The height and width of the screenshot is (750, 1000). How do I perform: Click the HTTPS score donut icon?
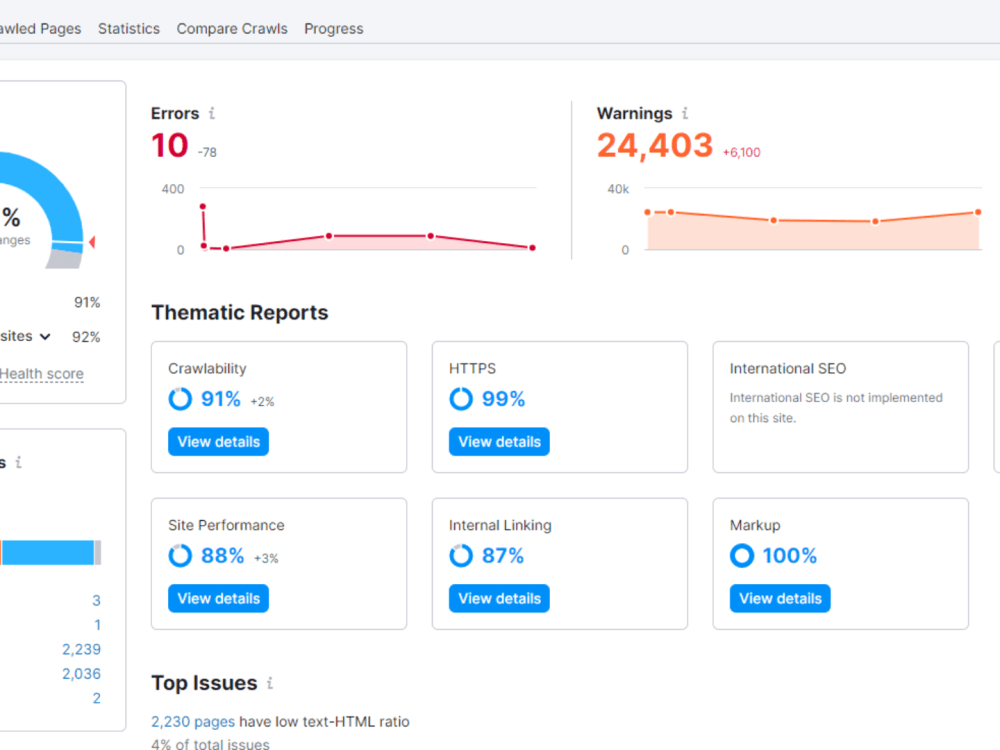pos(460,399)
